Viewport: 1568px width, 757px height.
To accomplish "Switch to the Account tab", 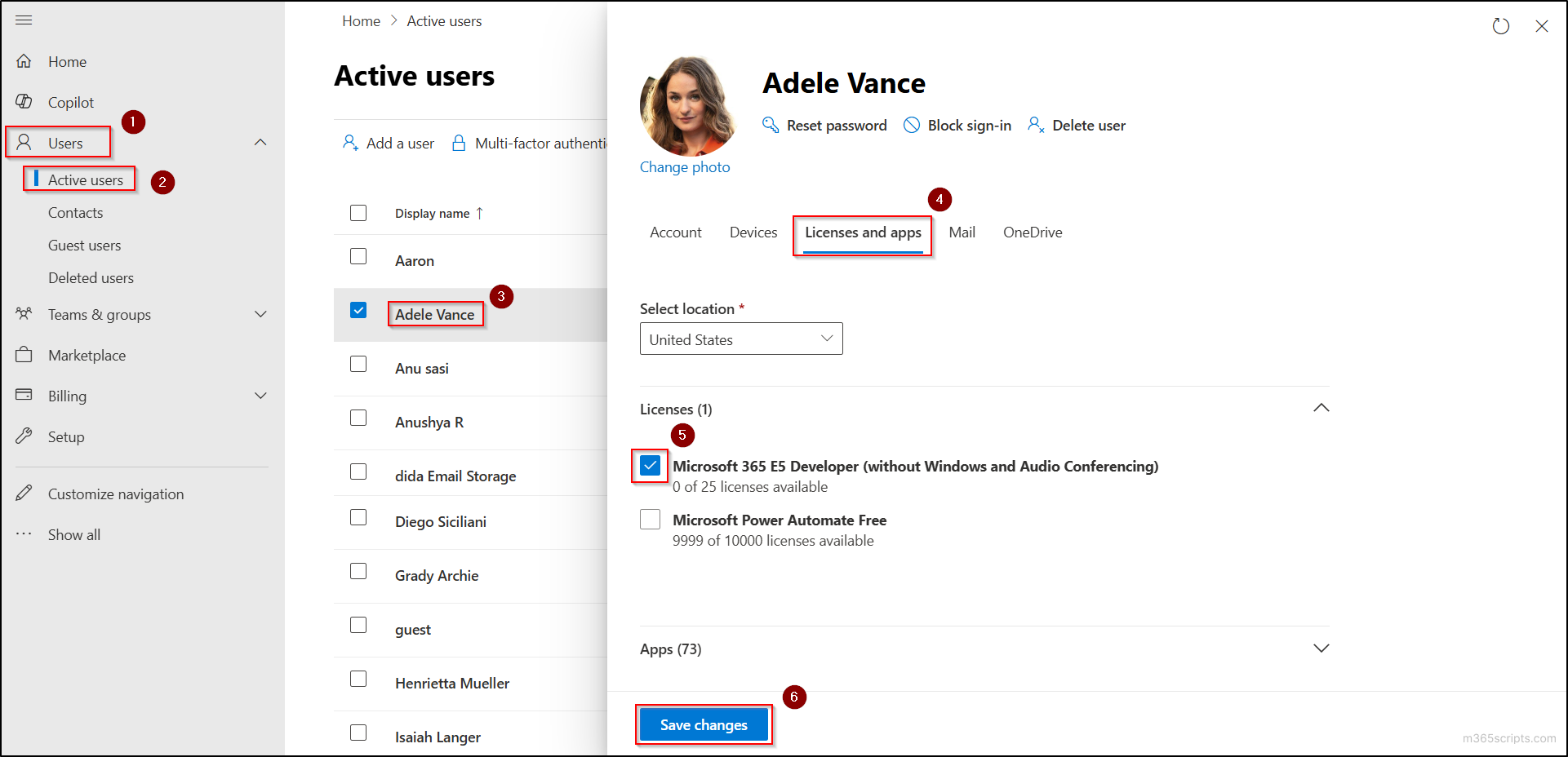I will 676,232.
